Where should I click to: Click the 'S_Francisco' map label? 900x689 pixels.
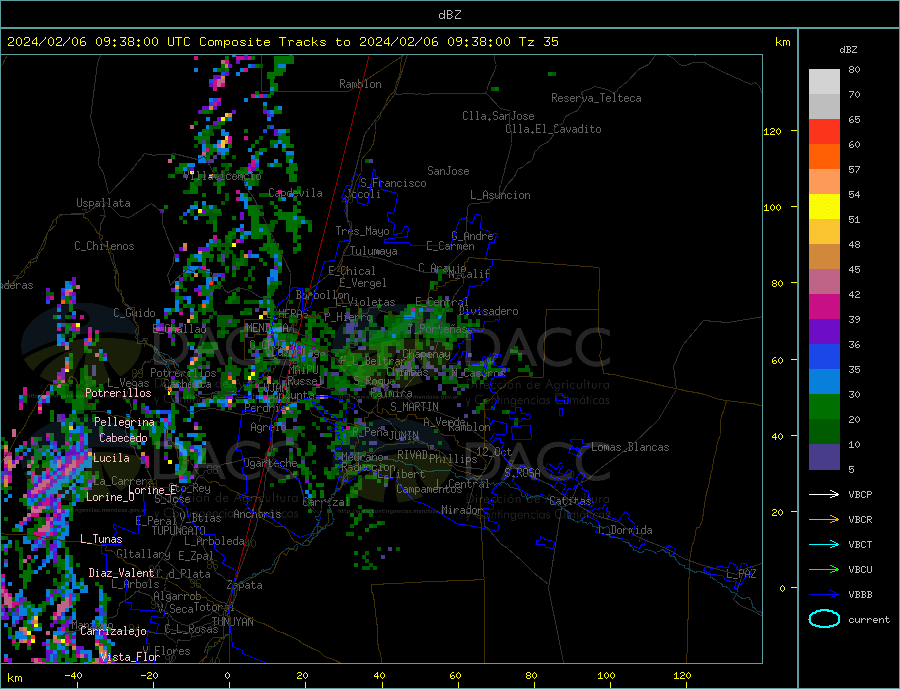pyautogui.click(x=393, y=183)
